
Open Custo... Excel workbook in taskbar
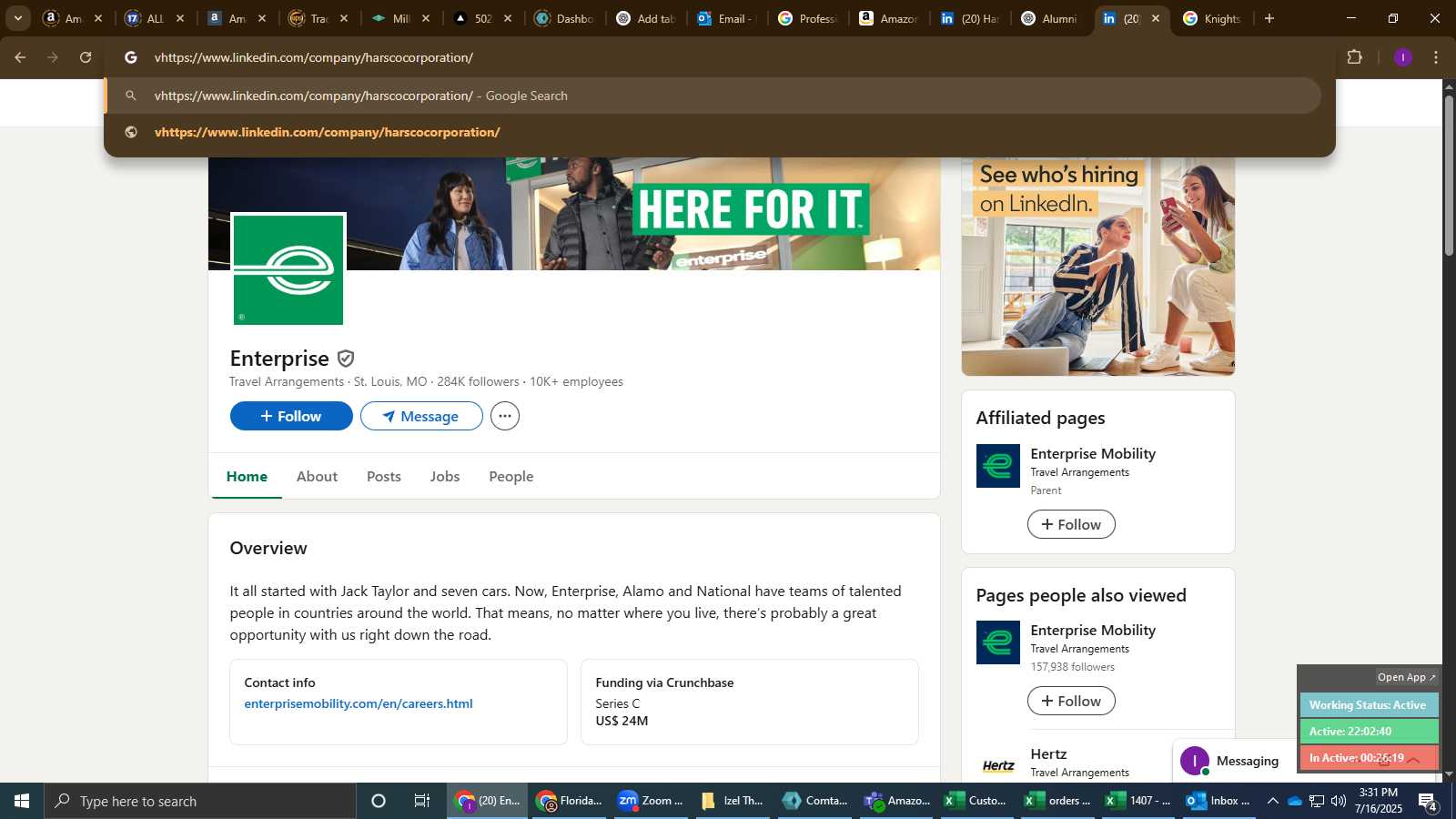(976, 801)
